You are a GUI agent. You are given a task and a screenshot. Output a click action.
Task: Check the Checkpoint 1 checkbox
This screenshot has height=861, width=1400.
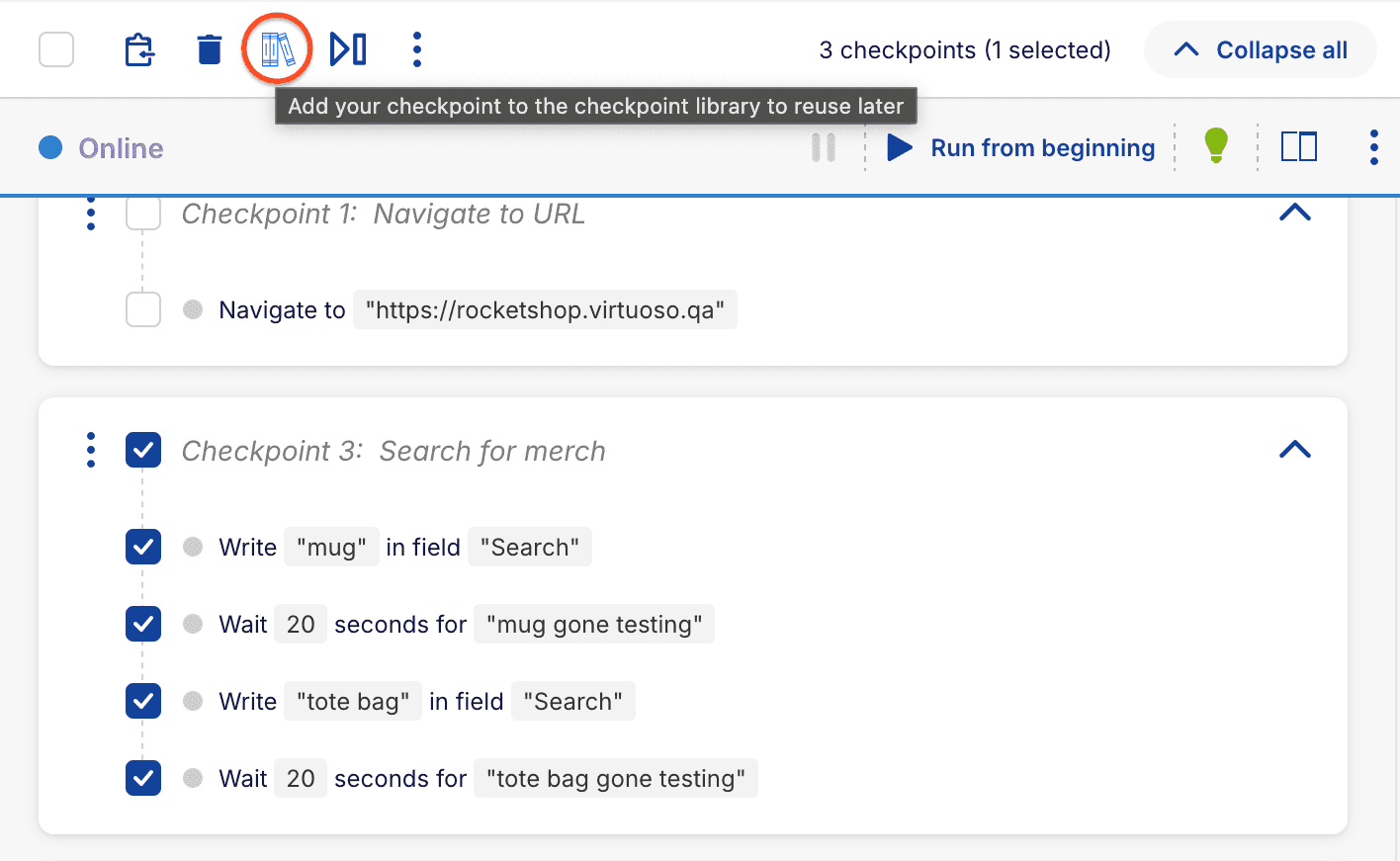pyautogui.click(x=142, y=213)
